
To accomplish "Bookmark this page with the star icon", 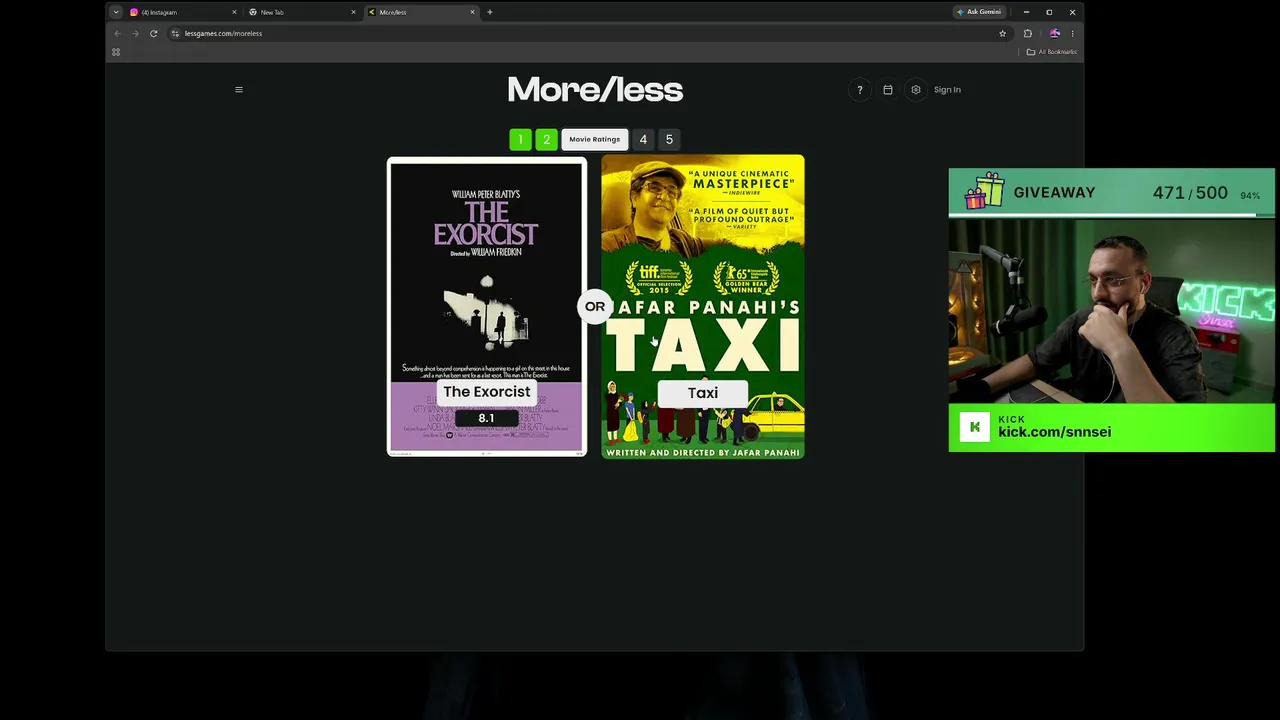I will pos(1002,33).
